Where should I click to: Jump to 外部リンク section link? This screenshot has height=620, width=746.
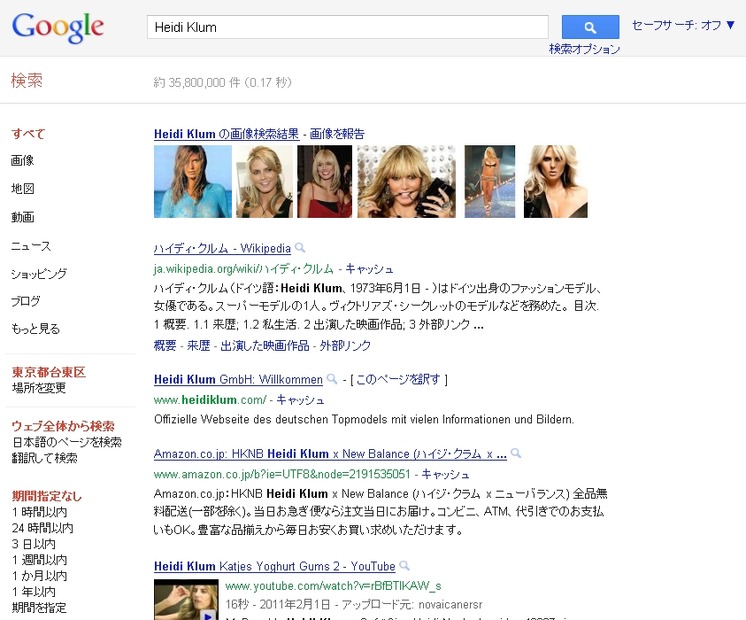(345, 345)
